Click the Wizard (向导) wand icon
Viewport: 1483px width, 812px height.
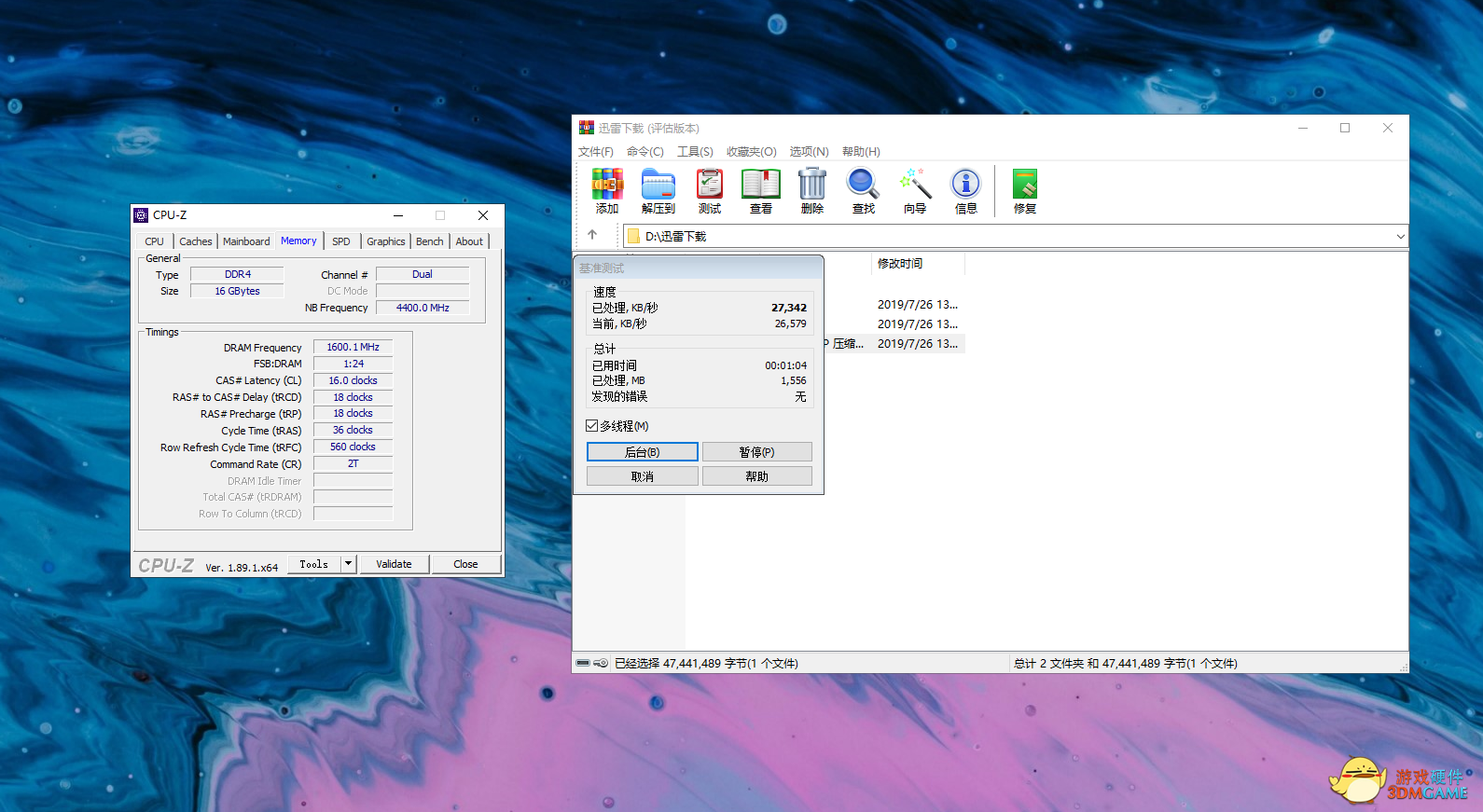(915, 191)
